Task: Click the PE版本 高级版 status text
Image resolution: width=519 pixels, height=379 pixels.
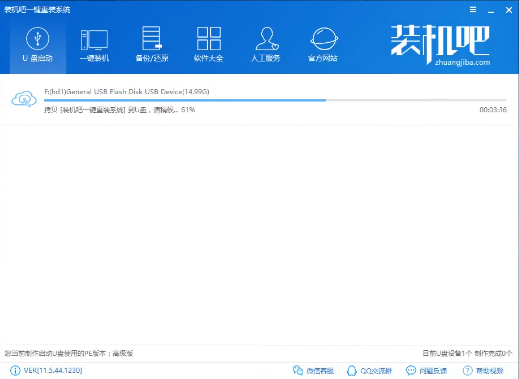Action: click(x=69, y=353)
